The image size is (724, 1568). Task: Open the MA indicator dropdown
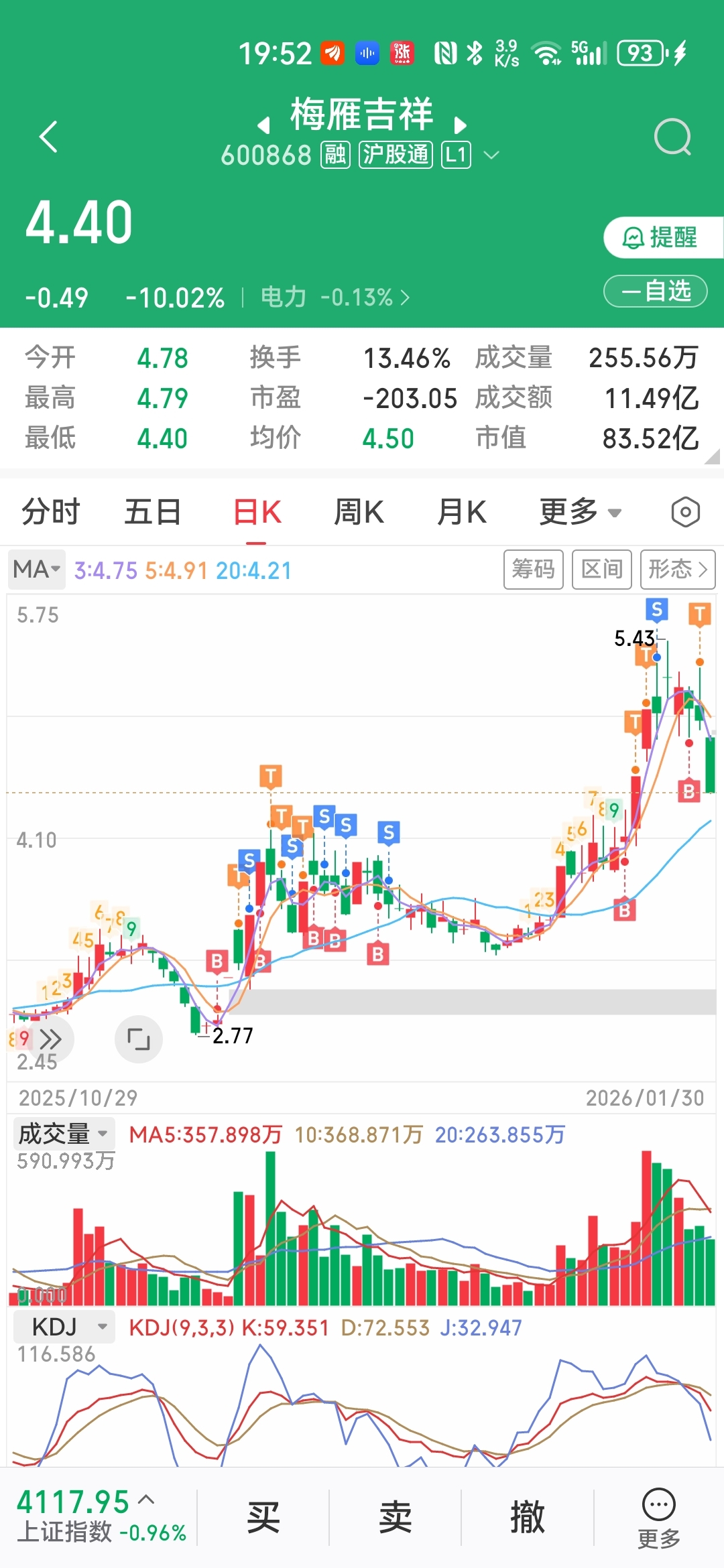(x=37, y=570)
